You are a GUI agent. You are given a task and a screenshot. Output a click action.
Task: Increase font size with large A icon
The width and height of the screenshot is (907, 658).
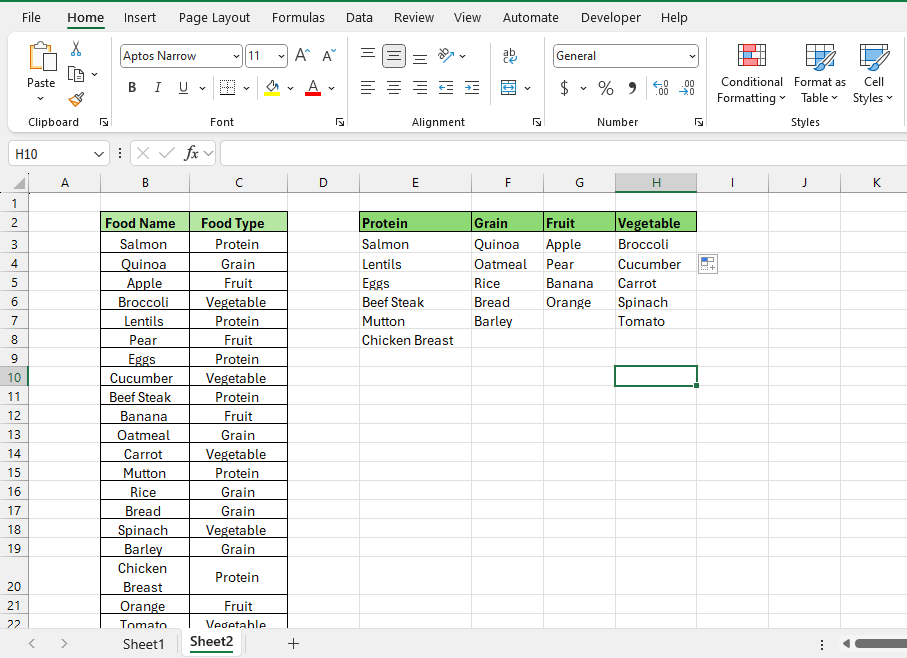tap(302, 56)
